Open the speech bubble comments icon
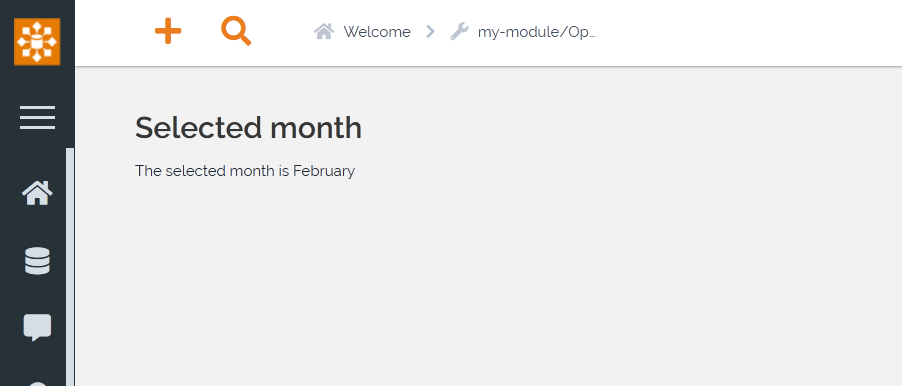This screenshot has height=386, width=902. pyautogui.click(x=37, y=328)
